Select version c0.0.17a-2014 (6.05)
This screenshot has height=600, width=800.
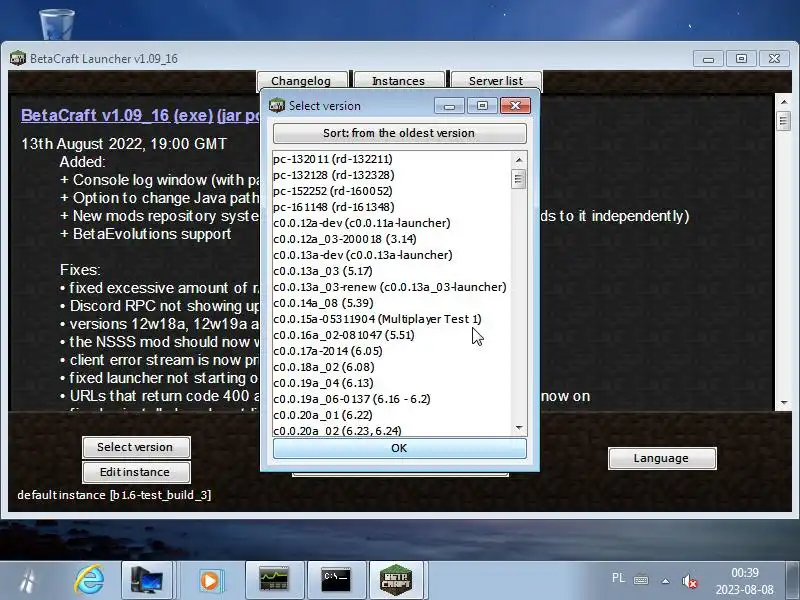[392, 352]
